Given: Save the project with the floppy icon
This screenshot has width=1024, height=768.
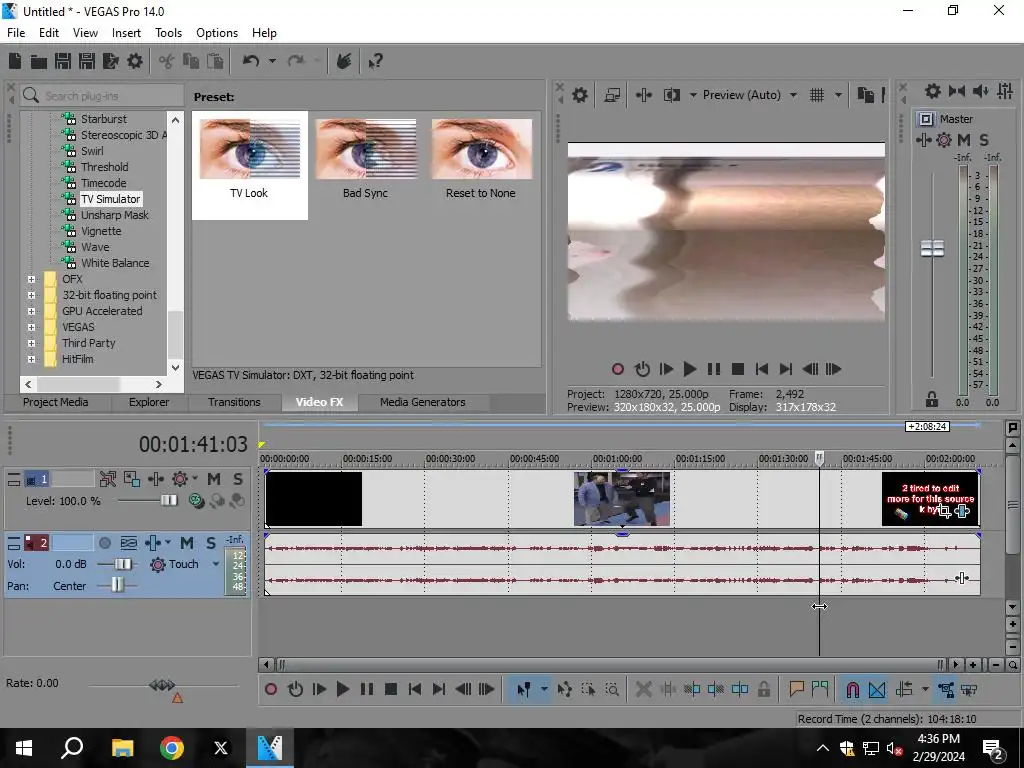Looking at the screenshot, I should (63, 61).
